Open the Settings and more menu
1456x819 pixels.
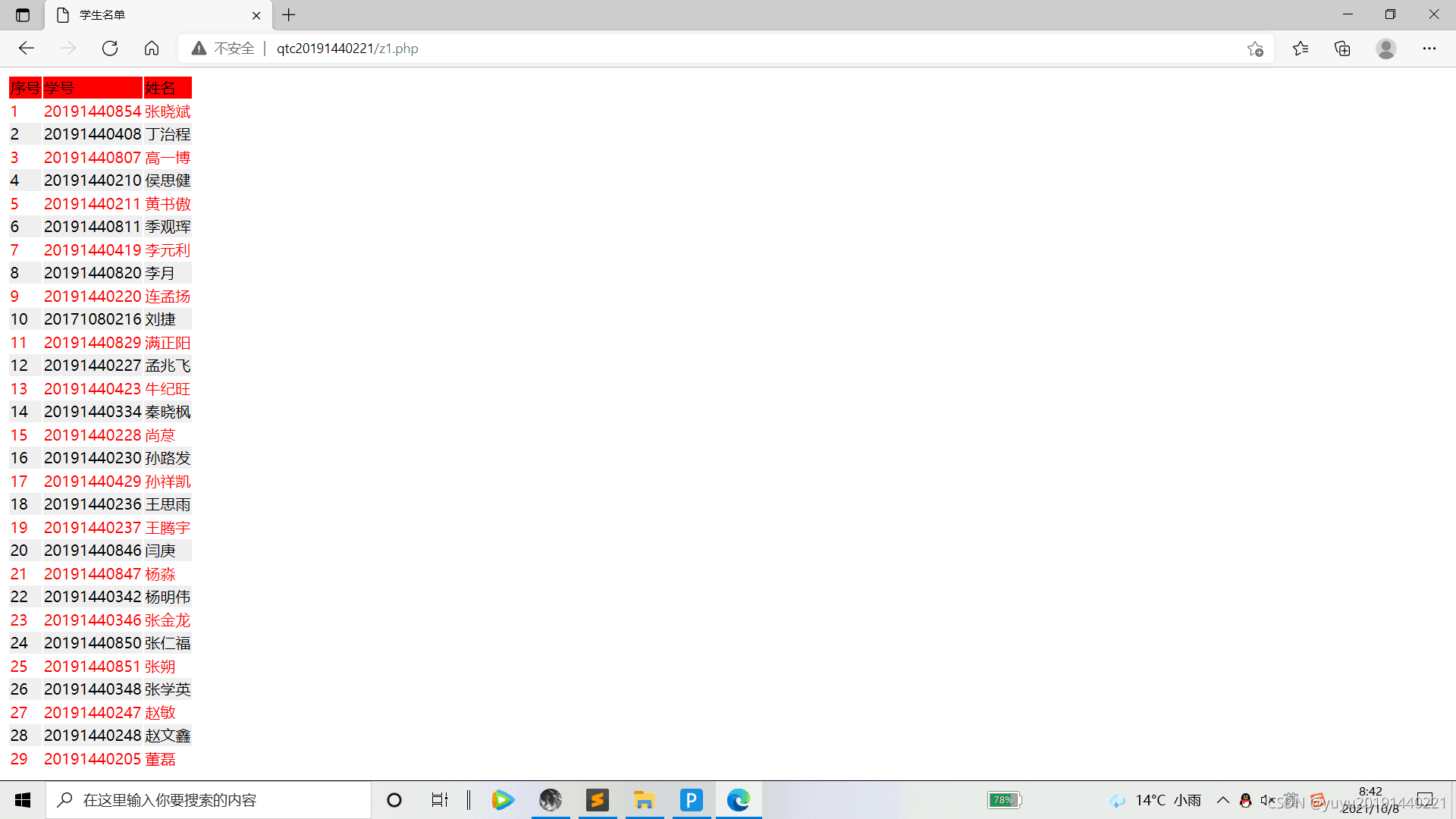[1429, 49]
